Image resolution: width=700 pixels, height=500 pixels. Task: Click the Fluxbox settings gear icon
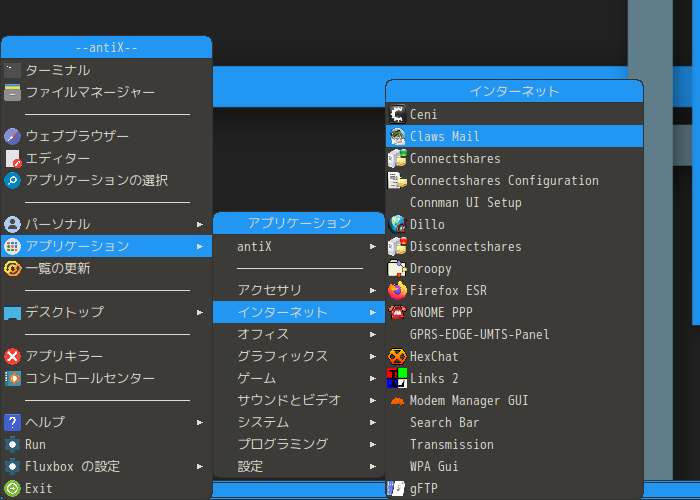[12, 467]
